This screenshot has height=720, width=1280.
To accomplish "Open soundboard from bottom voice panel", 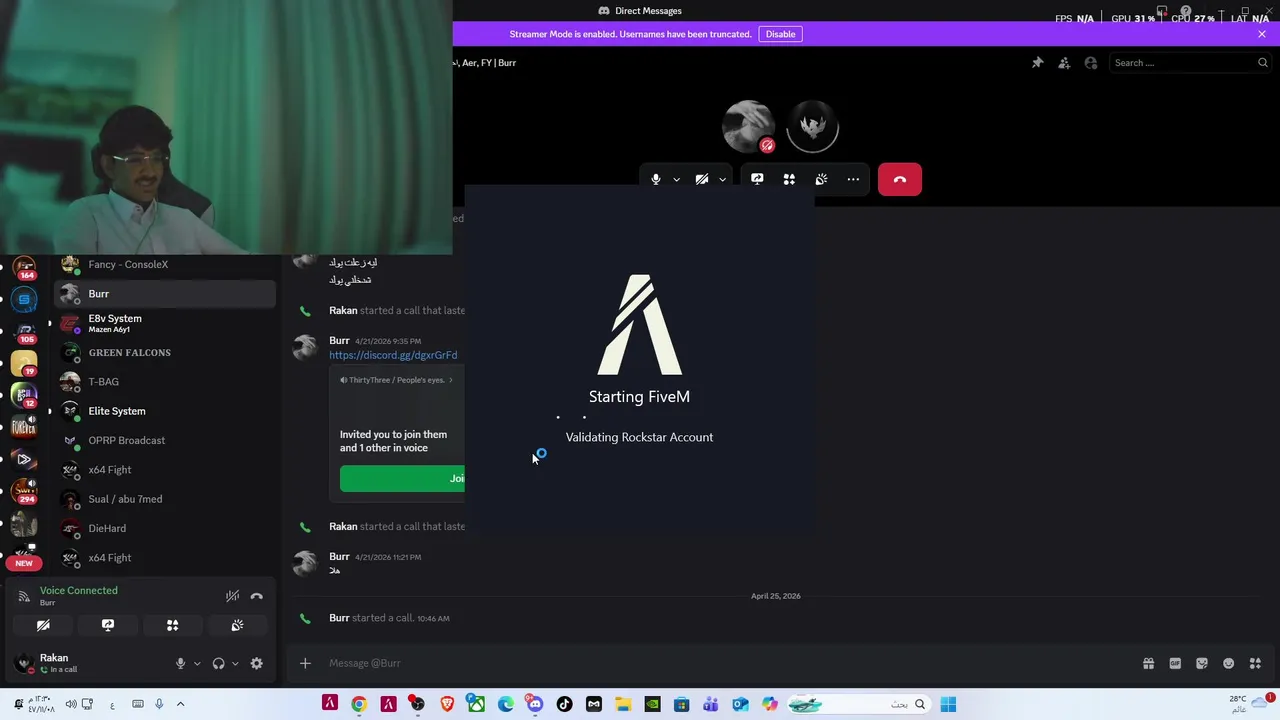I will pyautogui.click(x=237, y=625).
